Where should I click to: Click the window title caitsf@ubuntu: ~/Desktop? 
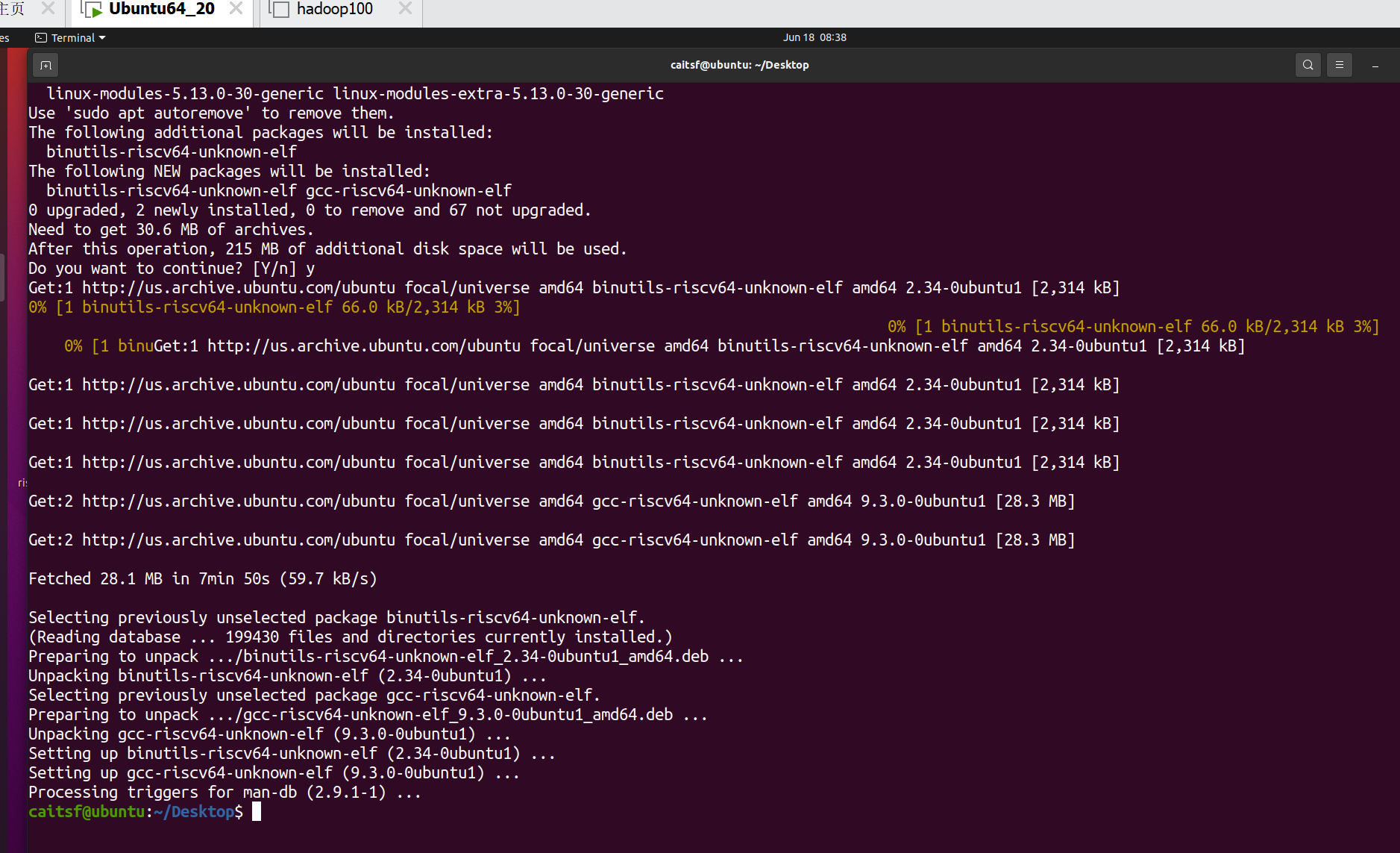tap(739, 65)
